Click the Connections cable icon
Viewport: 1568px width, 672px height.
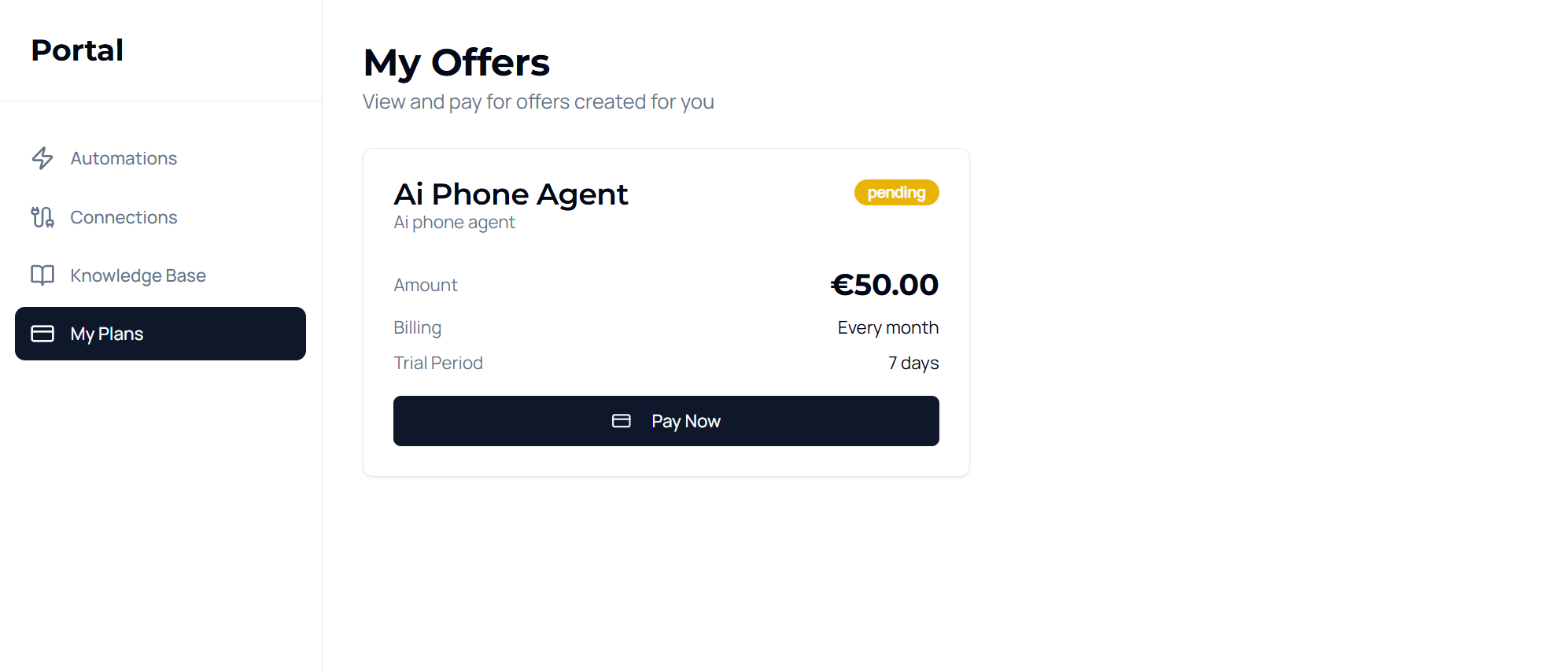click(x=42, y=217)
